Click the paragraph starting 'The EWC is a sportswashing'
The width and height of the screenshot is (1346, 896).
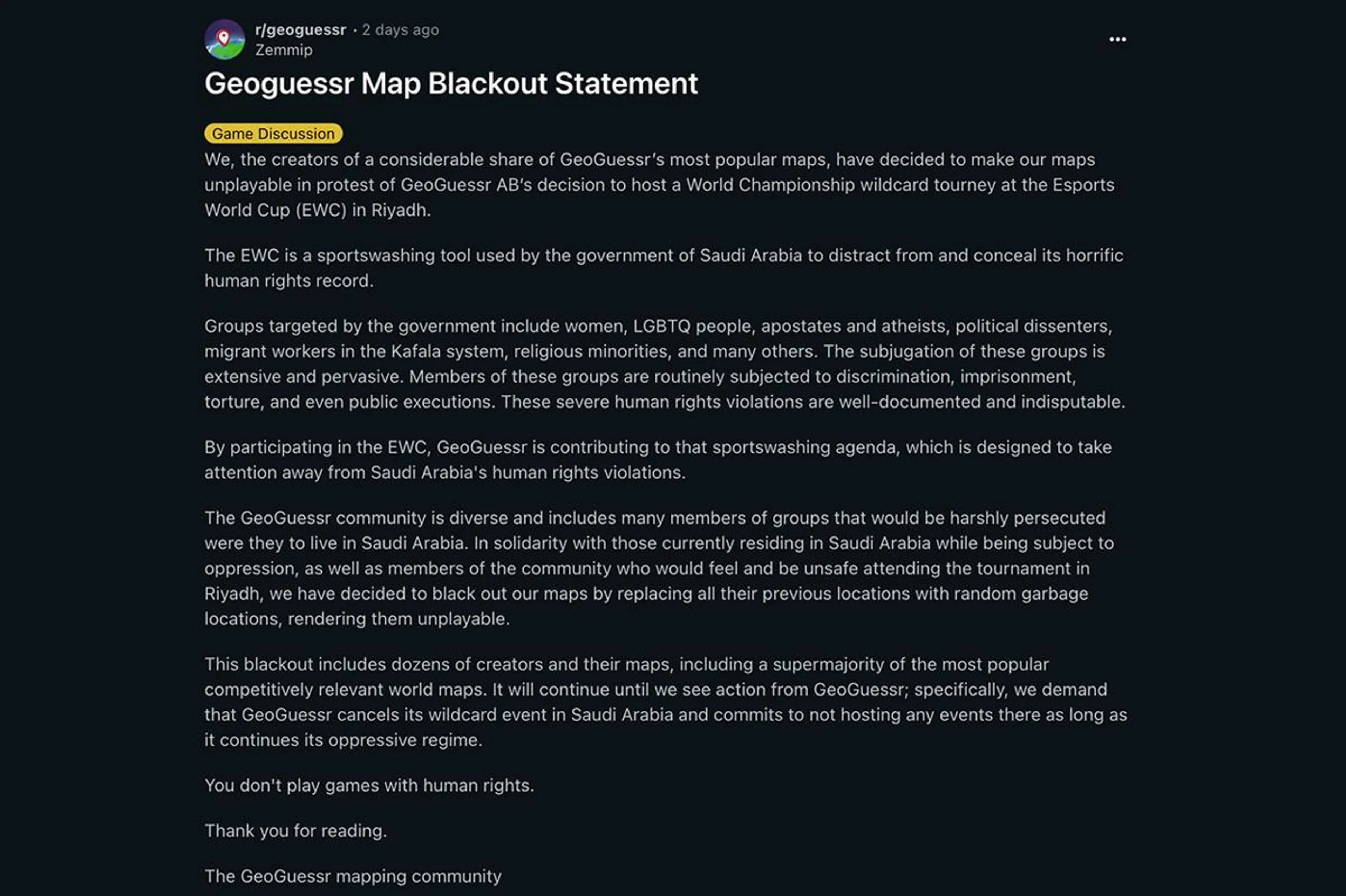pyautogui.click(x=664, y=268)
